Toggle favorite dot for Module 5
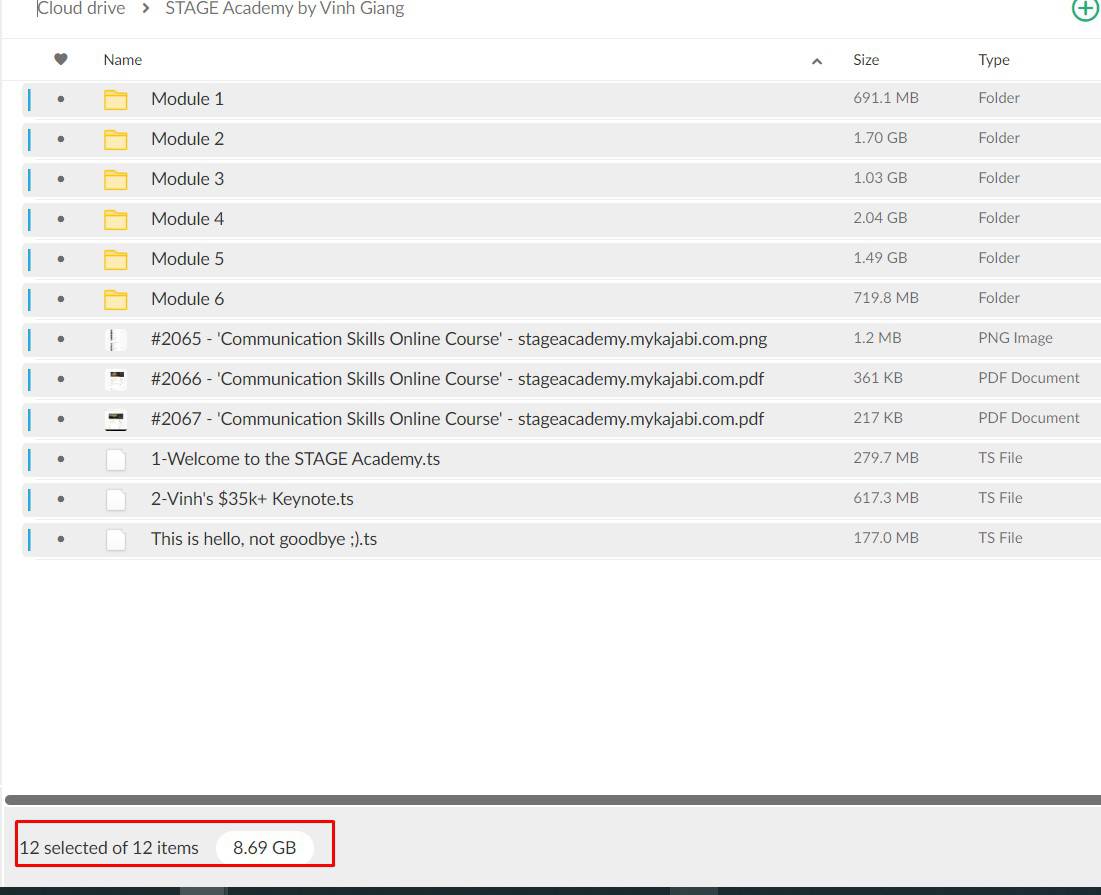Screen dimensions: 1101x895 tap(61, 259)
